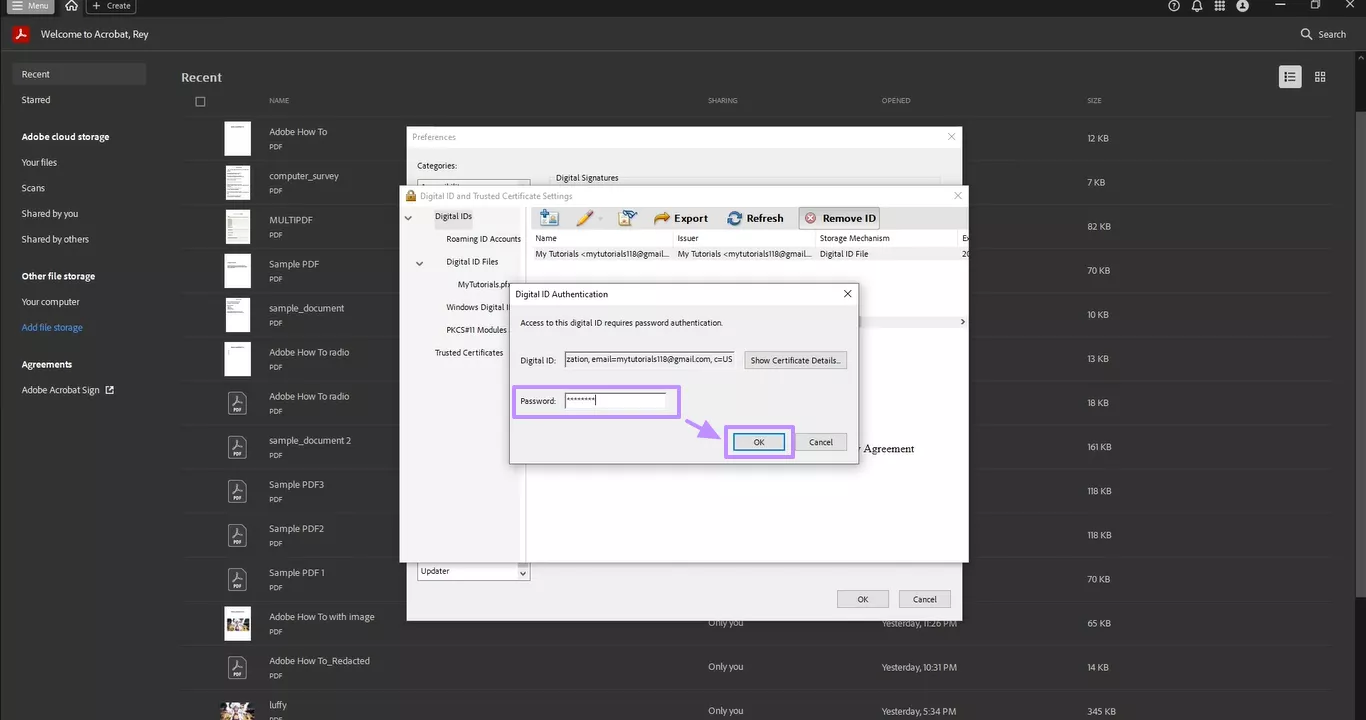The width and height of the screenshot is (1366, 720).
Task: Select Starred in left sidebar
Action: (x=36, y=100)
